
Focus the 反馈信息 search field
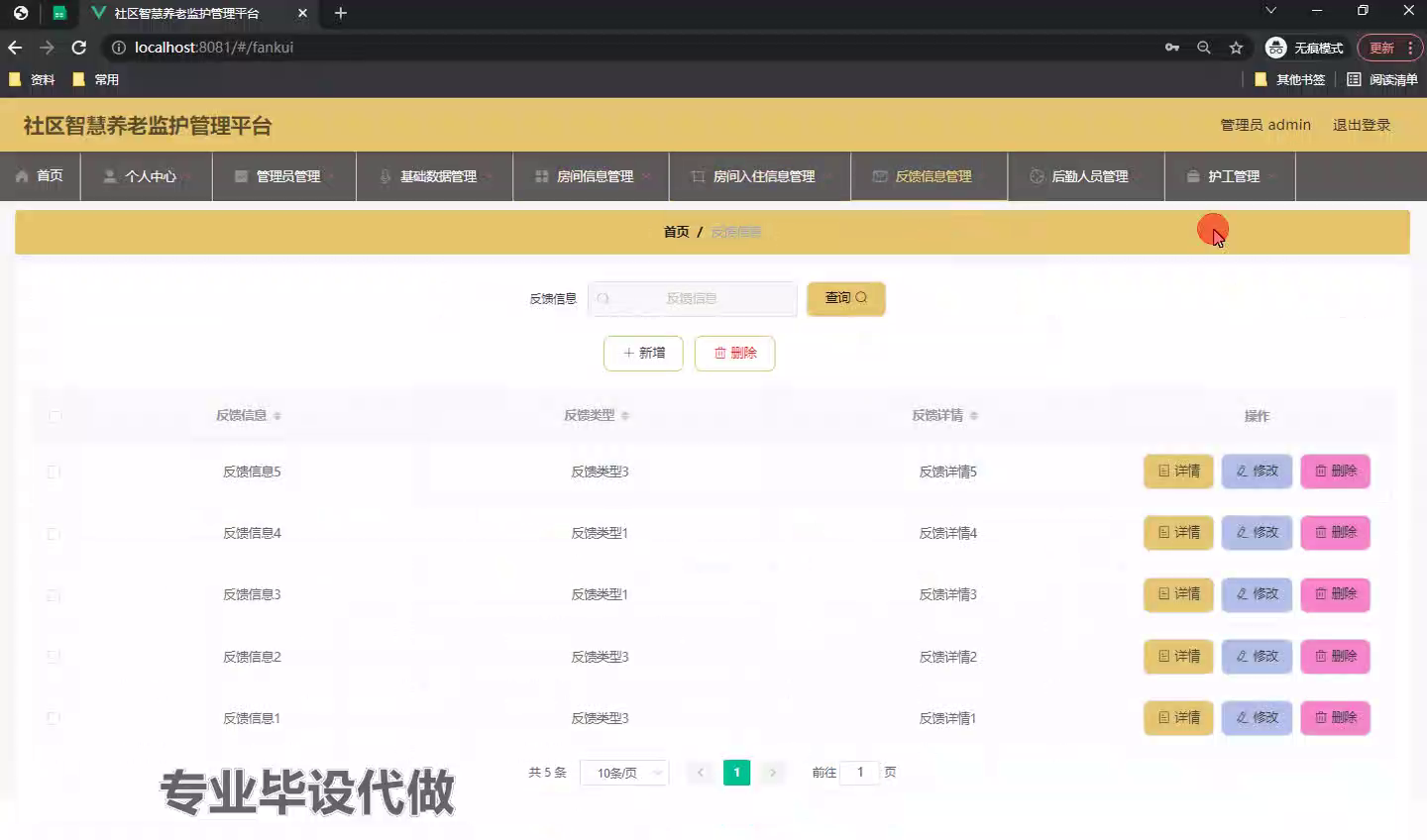point(692,298)
